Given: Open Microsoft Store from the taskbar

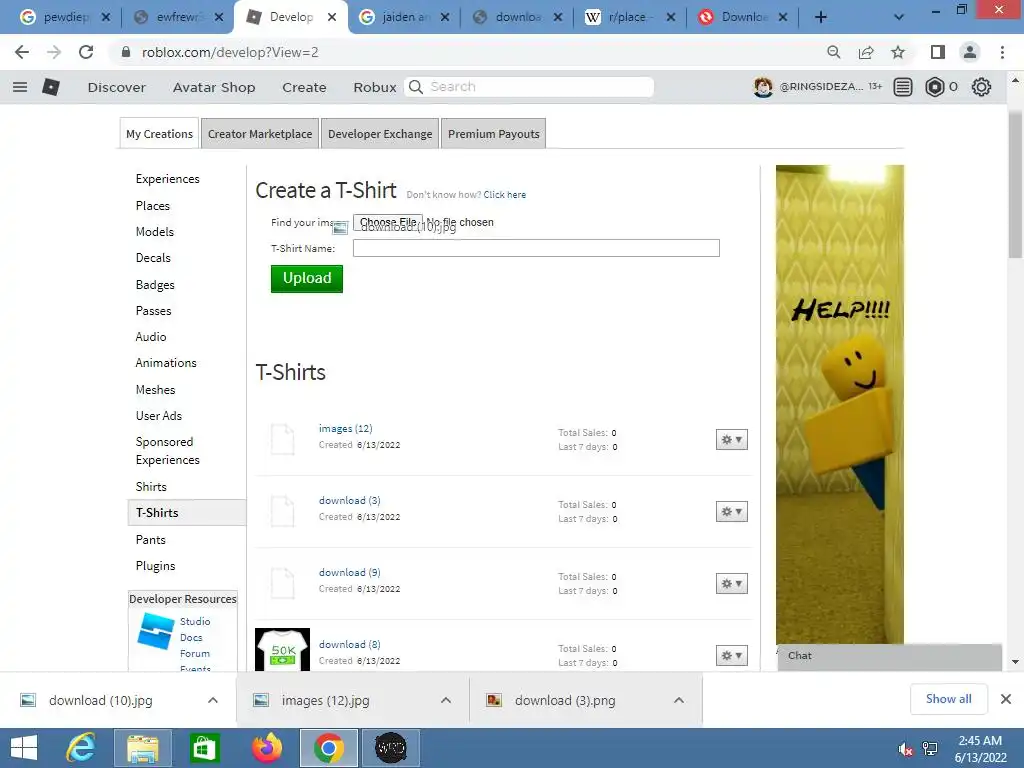Looking at the screenshot, I should tap(204, 748).
